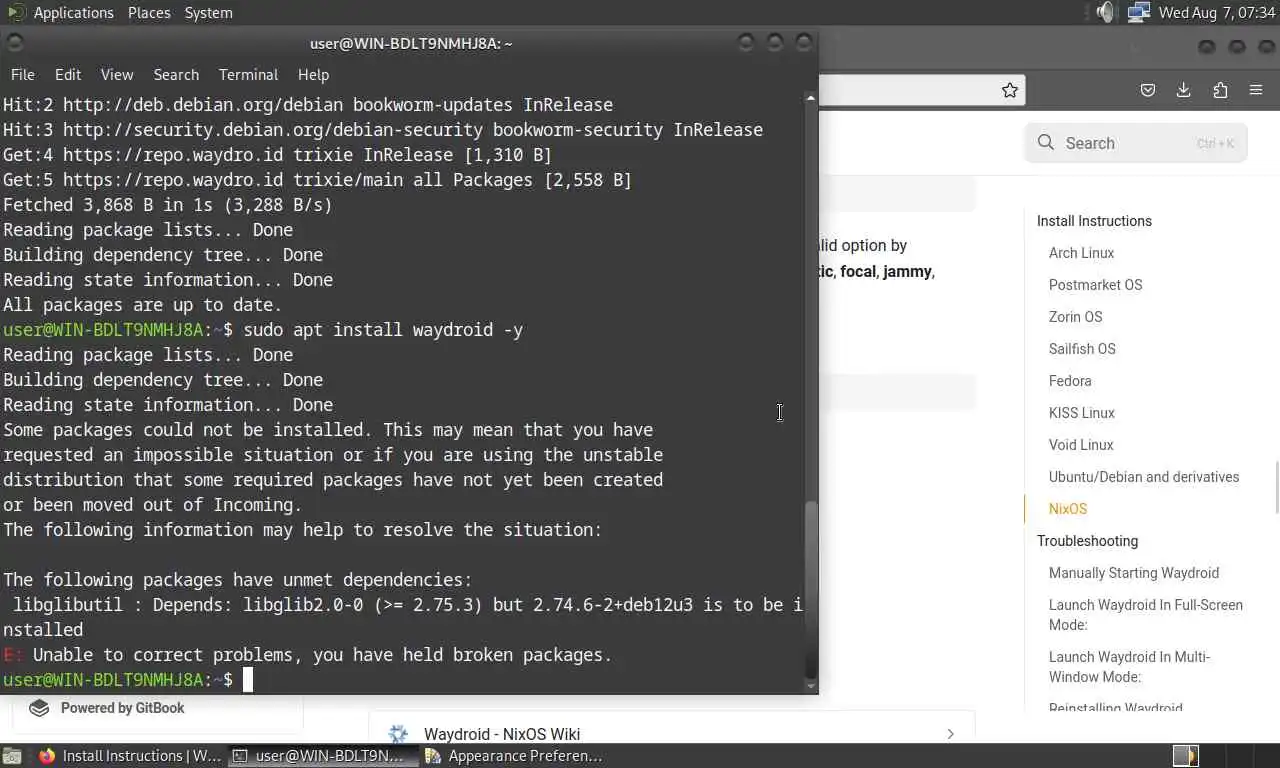Click the terminal title user@WIN-BDLT9NMHJ8A: ~

[411, 43]
